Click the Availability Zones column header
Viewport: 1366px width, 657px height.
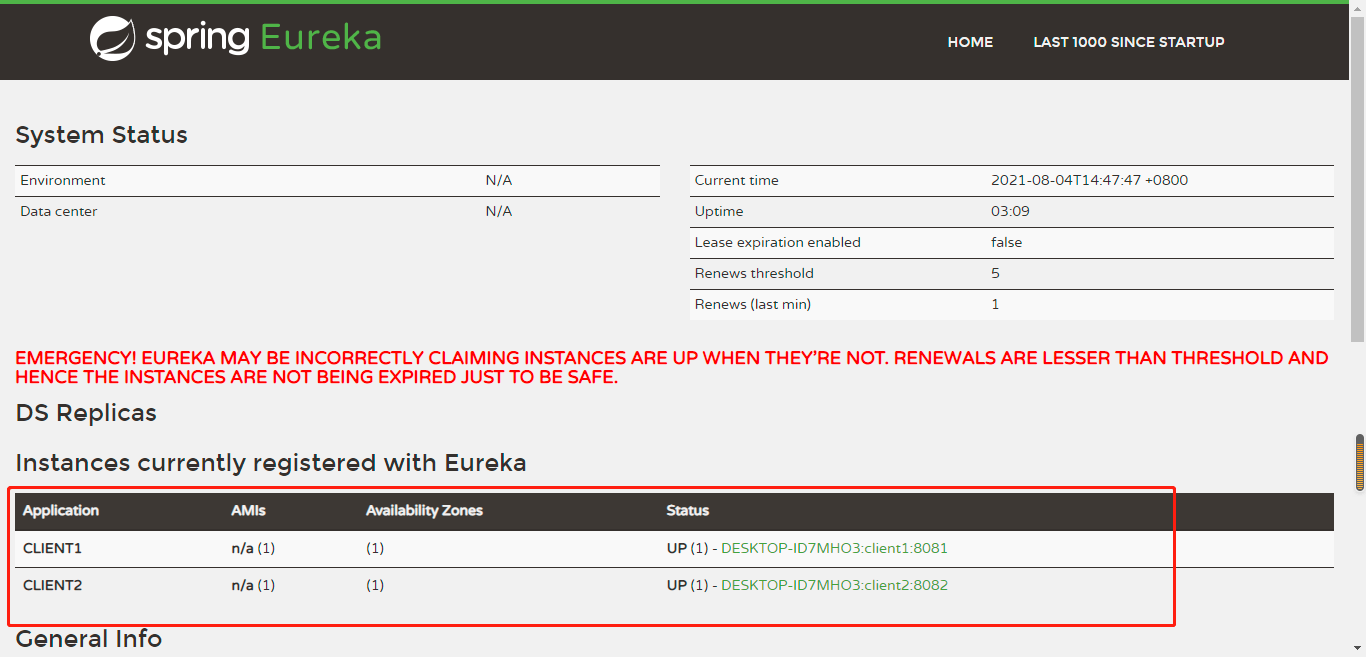point(424,511)
